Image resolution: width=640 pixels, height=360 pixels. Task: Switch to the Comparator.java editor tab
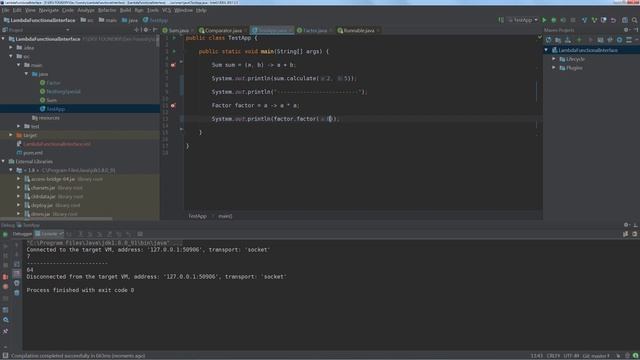coord(222,31)
